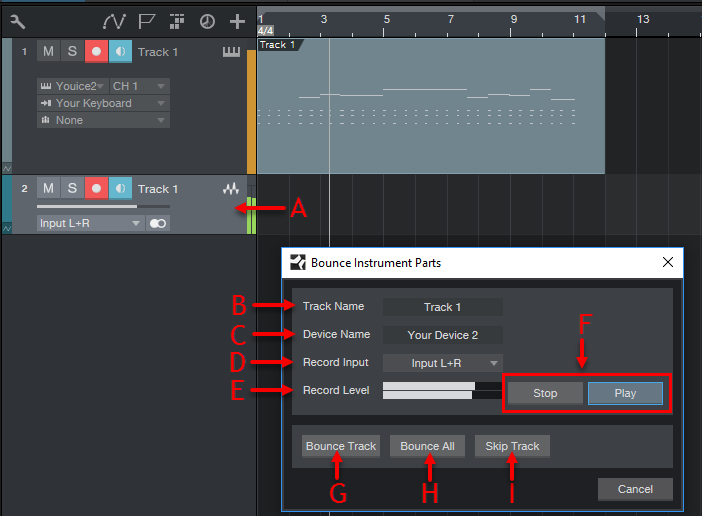The image size is (702, 516).
Task: Click the Track Name field showing Track 1
Action: point(443,307)
